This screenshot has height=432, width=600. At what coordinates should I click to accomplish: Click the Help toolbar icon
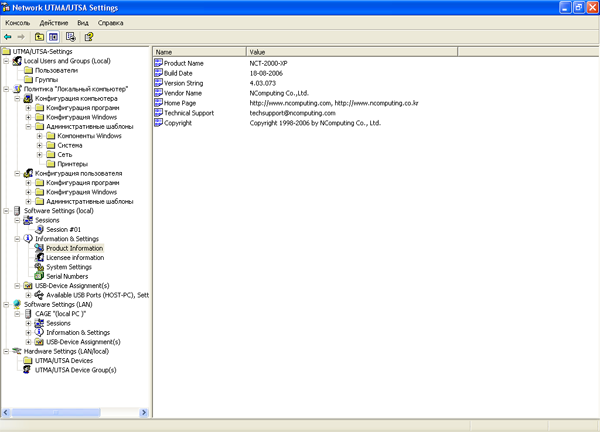coord(89,37)
